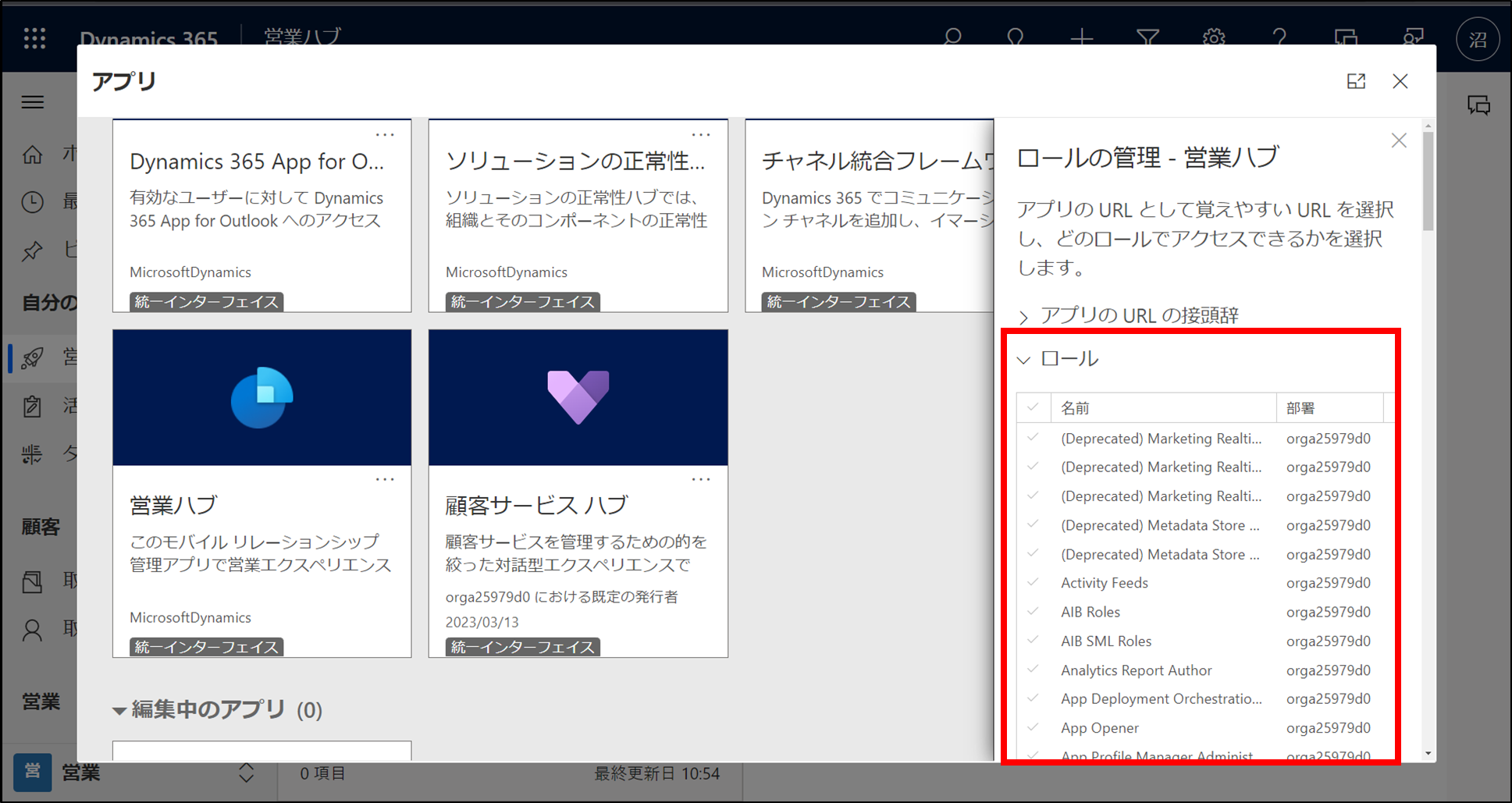
Task: Sort roles by 名前 column header
Action: coord(1162,407)
